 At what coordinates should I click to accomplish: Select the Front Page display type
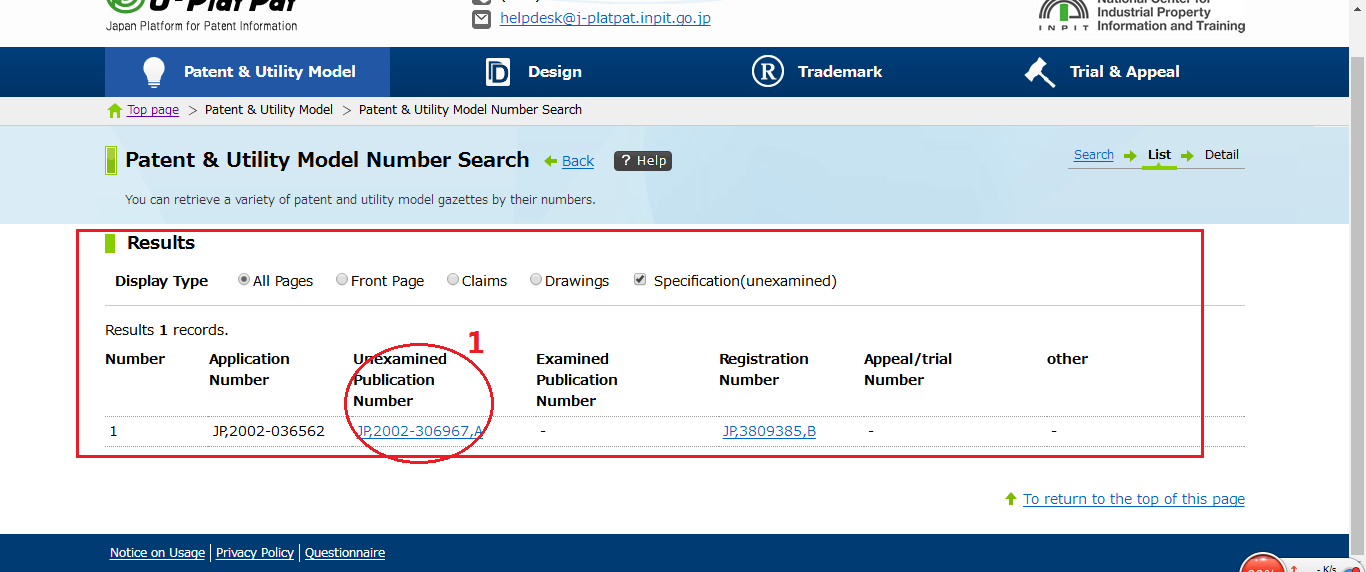pyautogui.click(x=342, y=280)
